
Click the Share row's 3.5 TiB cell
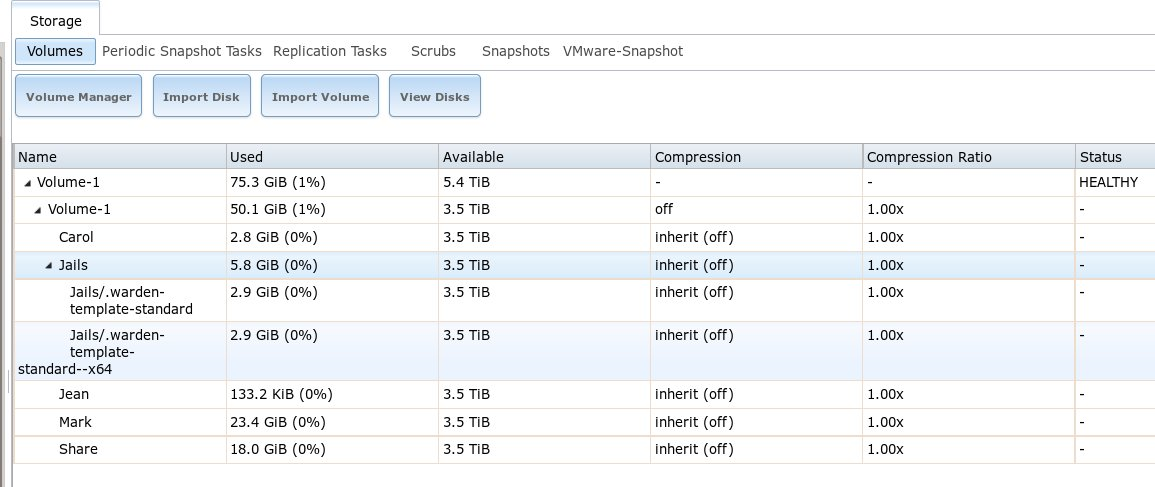click(544, 449)
